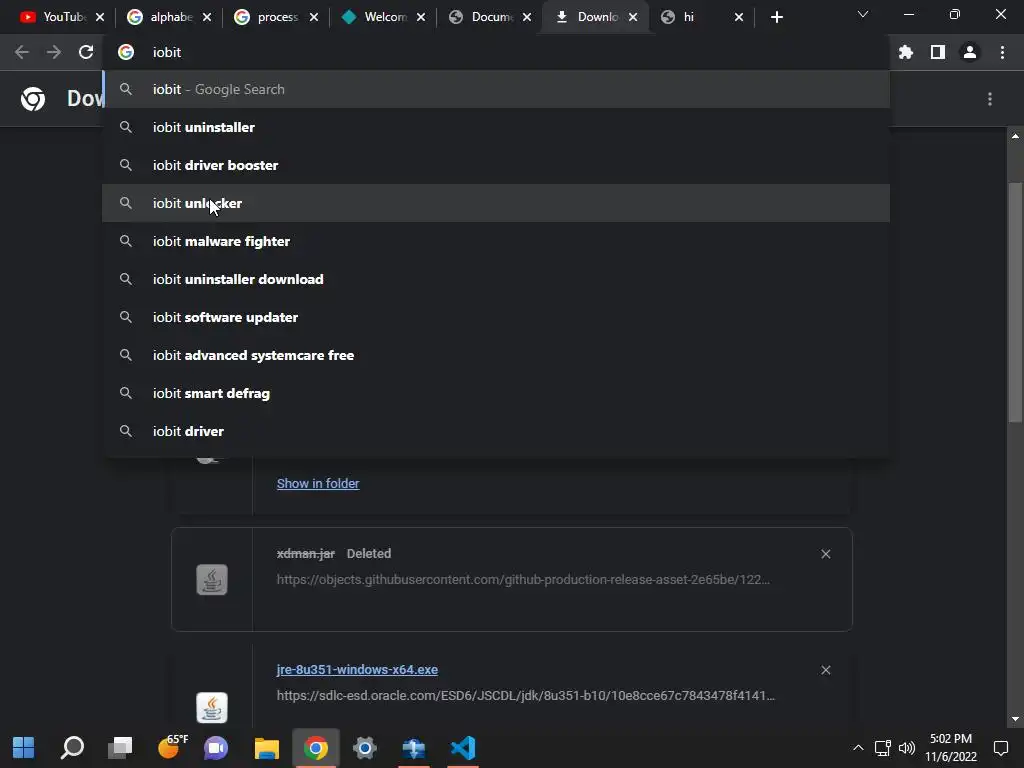Click the Show in folder link
The width and height of the screenshot is (1024, 768).
point(318,483)
